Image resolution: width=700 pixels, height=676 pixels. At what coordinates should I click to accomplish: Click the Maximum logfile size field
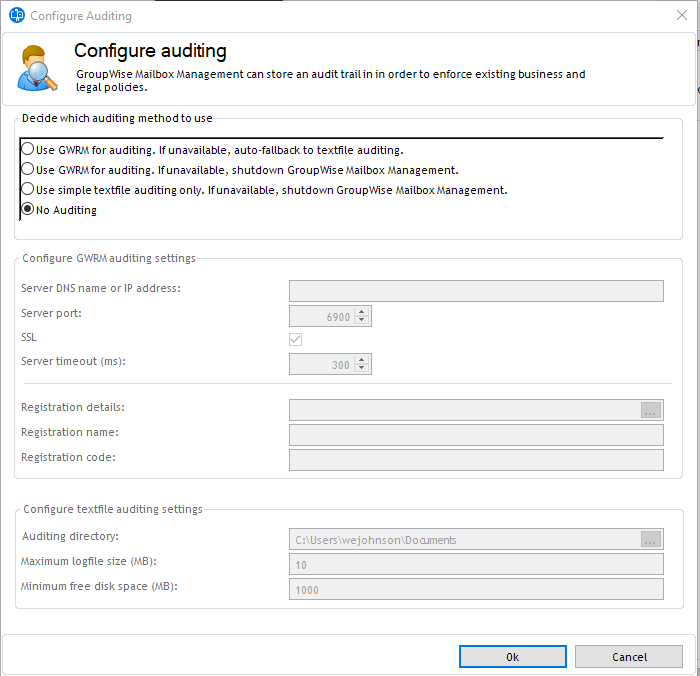pyautogui.click(x=476, y=565)
